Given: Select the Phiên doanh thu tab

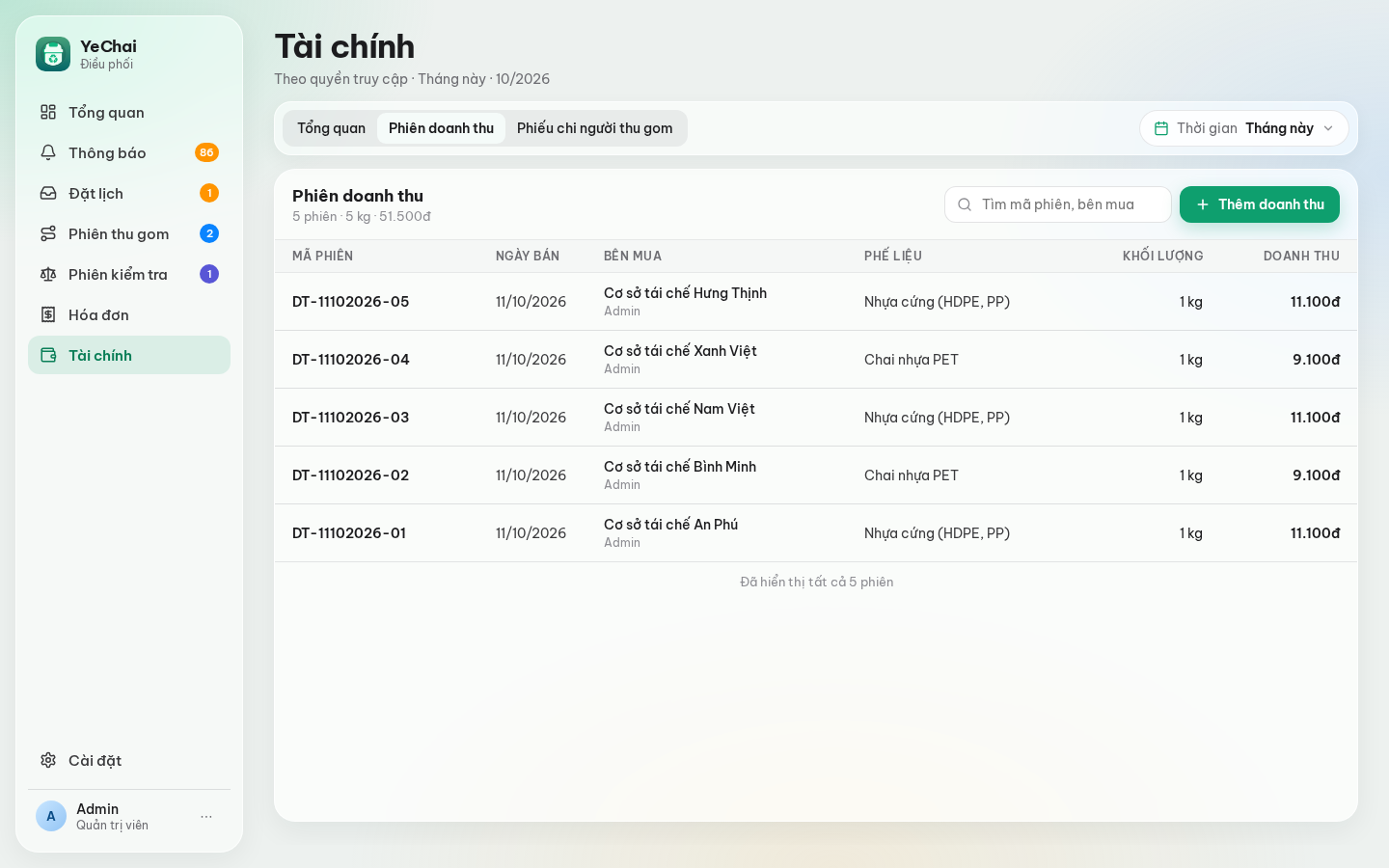Looking at the screenshot, I should pos(441,128).
